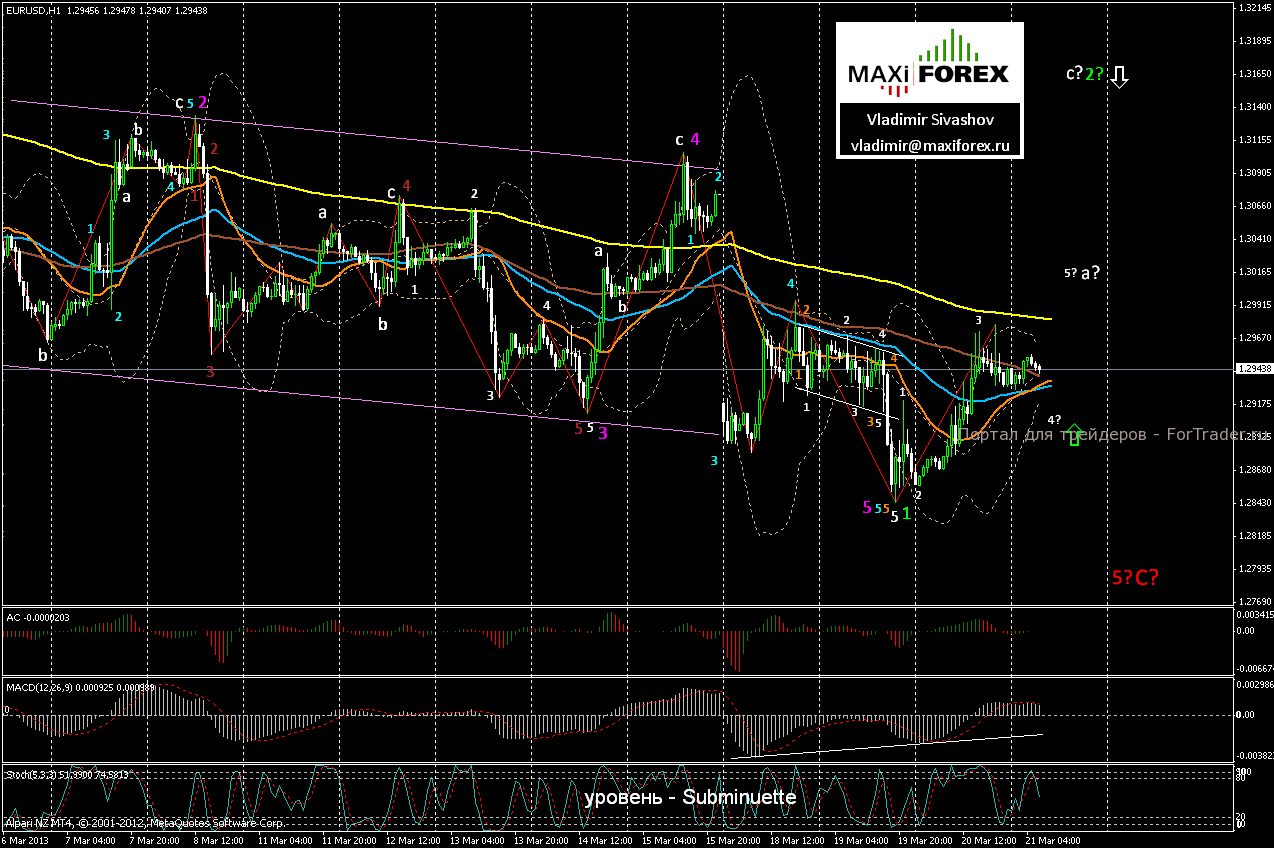Image resolution: width=1274 pixels, height=848 pixels.
Task: Select the AC indicator label
Action: tap(14, 618)
